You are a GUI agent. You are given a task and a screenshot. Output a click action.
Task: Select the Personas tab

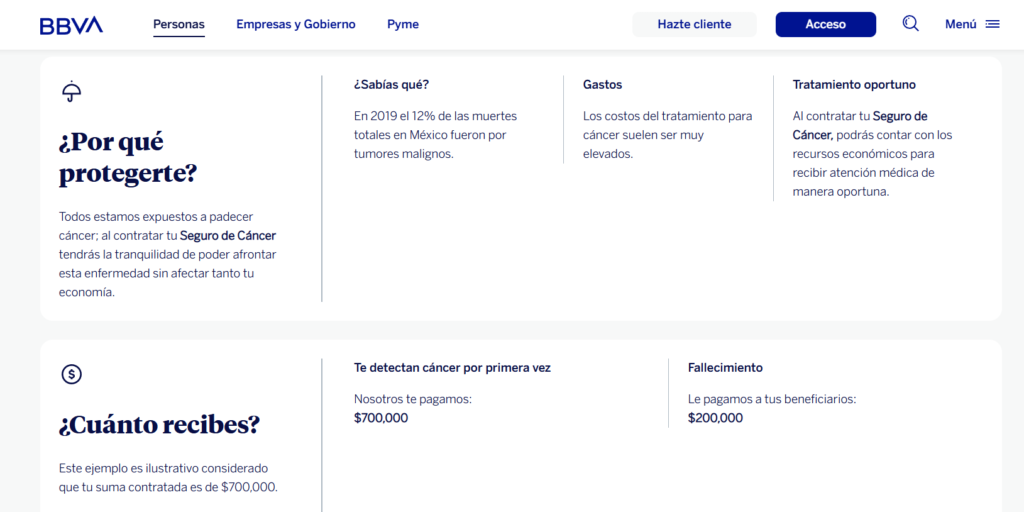click(x=179, y=24)
